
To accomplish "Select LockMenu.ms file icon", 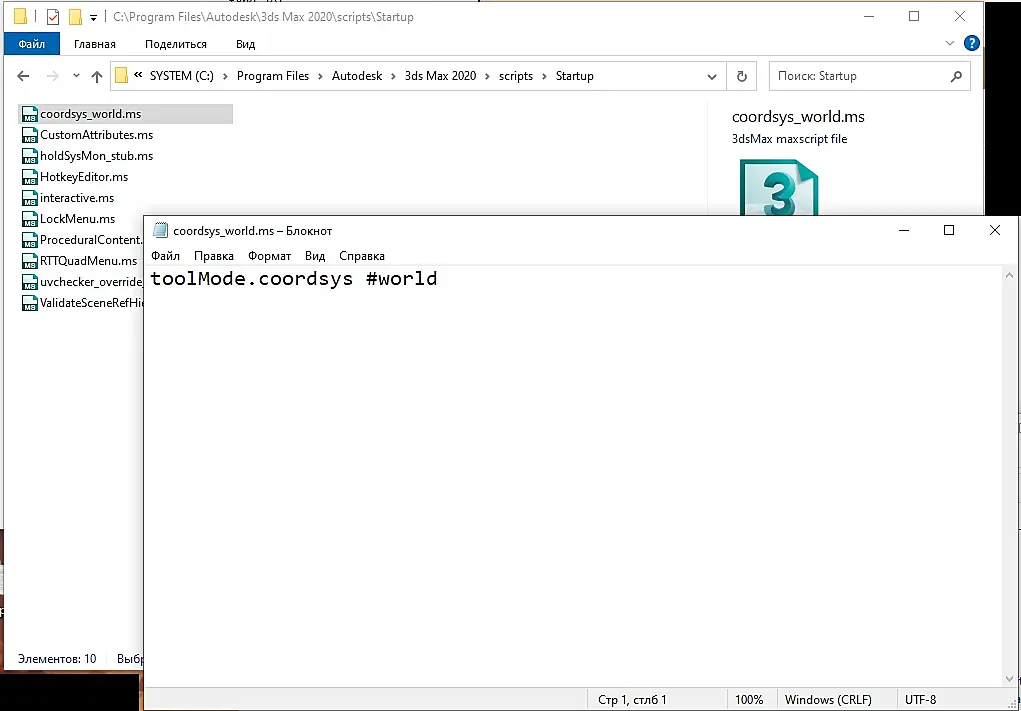I will coord(29,219).
